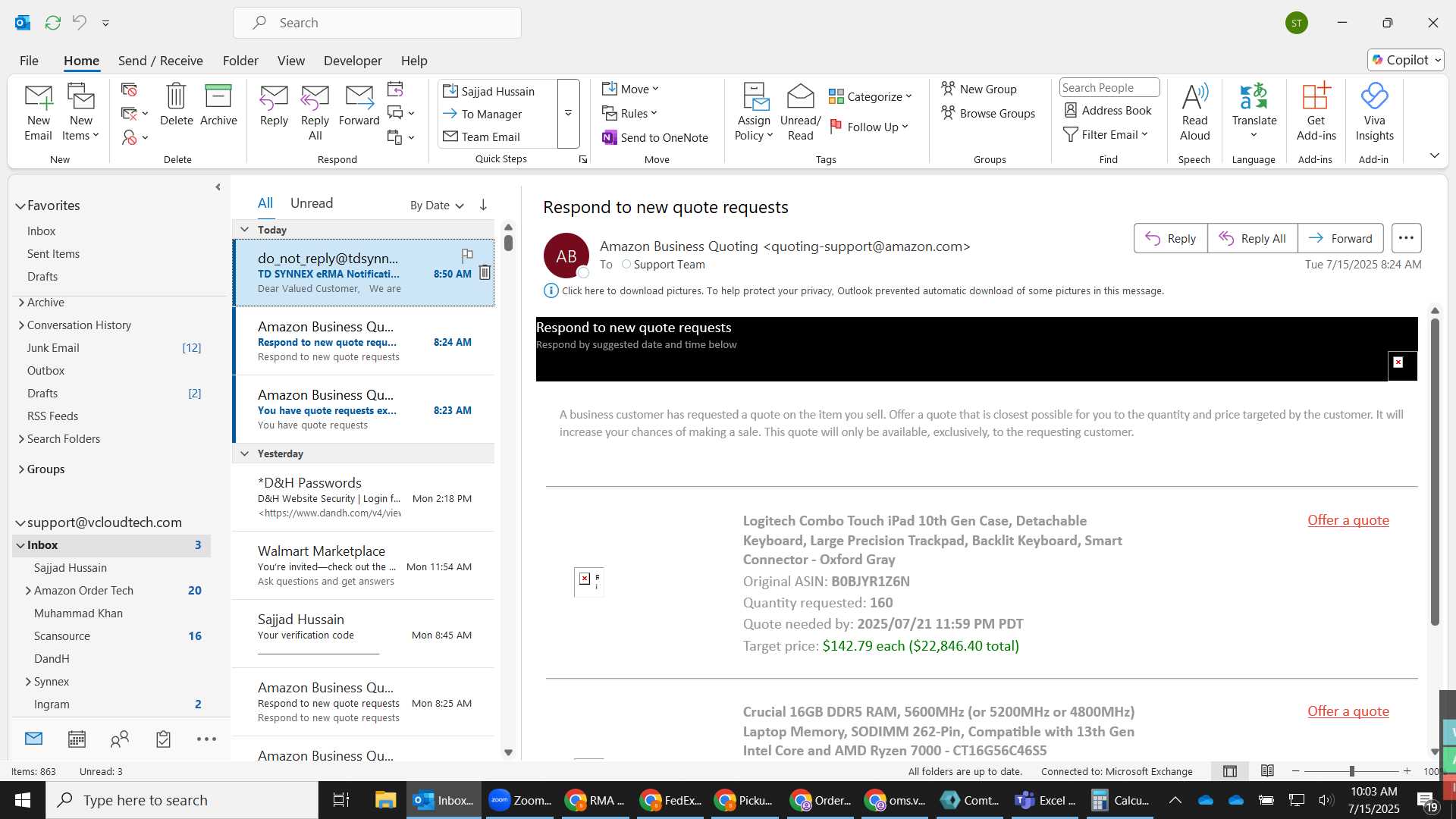Open the Address Book
This screenshot has width=1456, height=819.
tap(1108, 110)
